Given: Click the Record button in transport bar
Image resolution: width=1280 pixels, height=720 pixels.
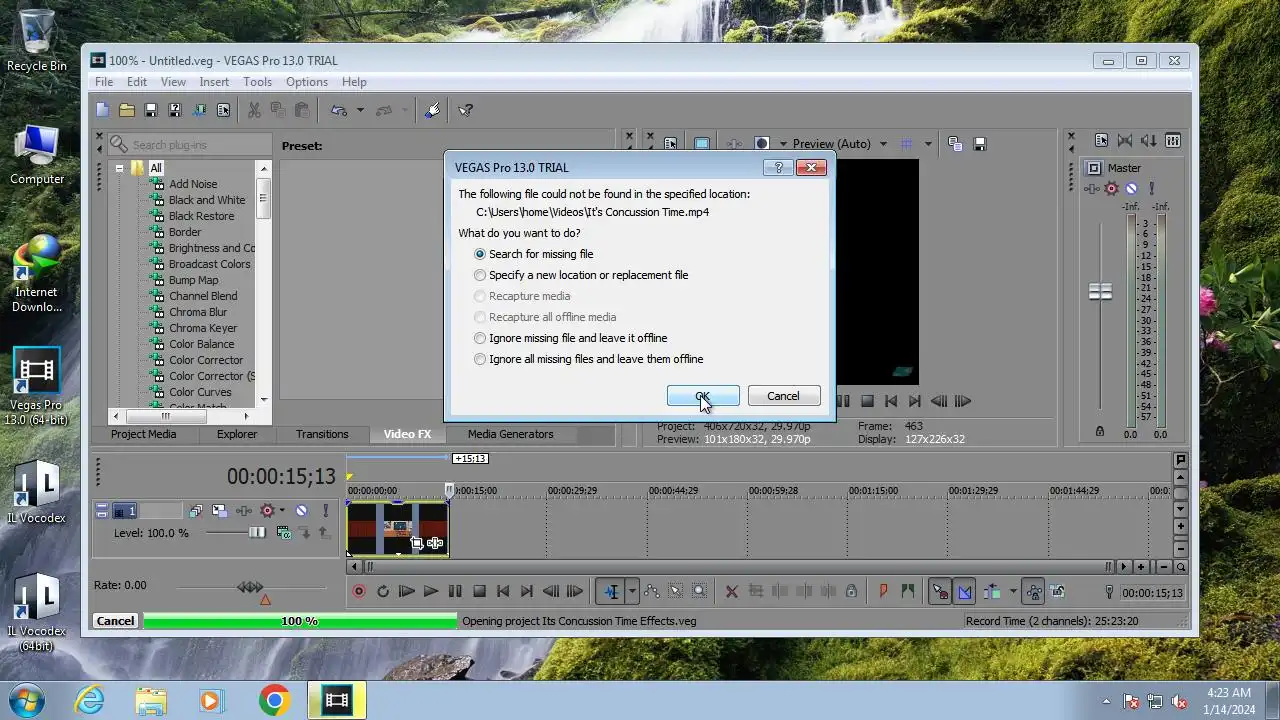Looking at the screenshot, I should (x=359, y=591).
